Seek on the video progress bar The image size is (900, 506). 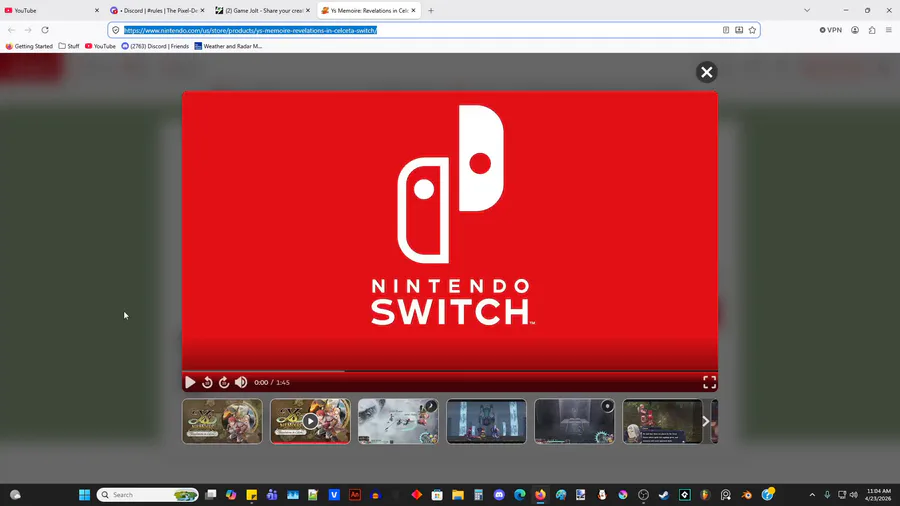[449, 371]
